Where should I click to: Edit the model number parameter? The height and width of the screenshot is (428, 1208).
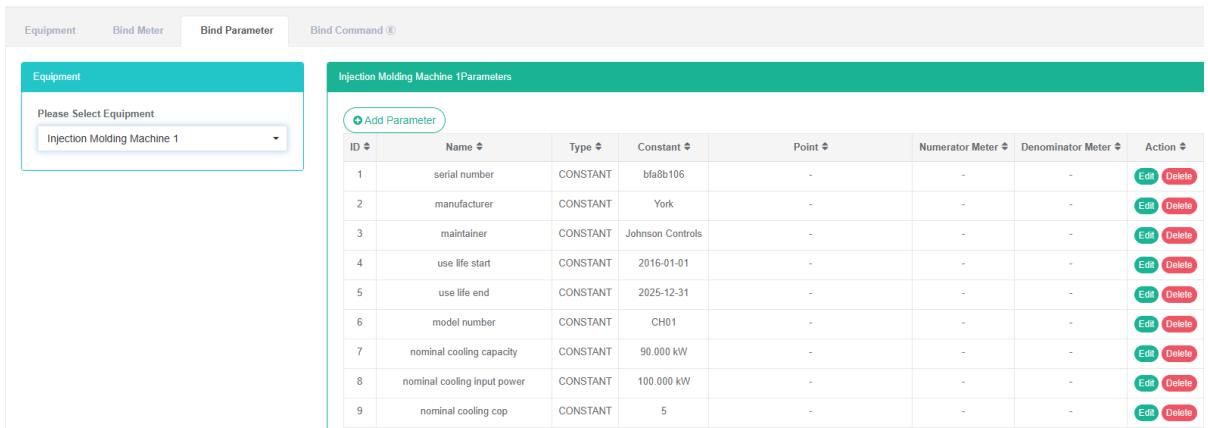(x=1143, y=323)
